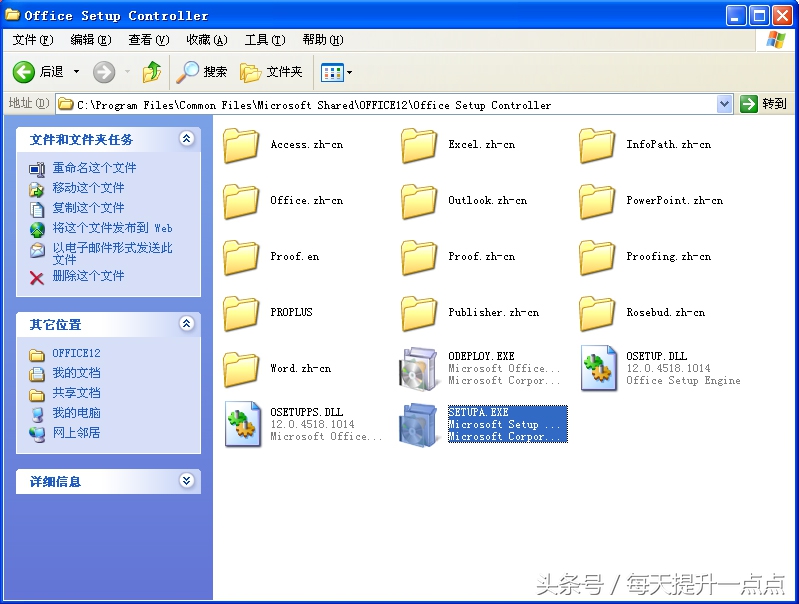
Task: Click the Proof.en folder icon
Action: click(x=241, y=257)
